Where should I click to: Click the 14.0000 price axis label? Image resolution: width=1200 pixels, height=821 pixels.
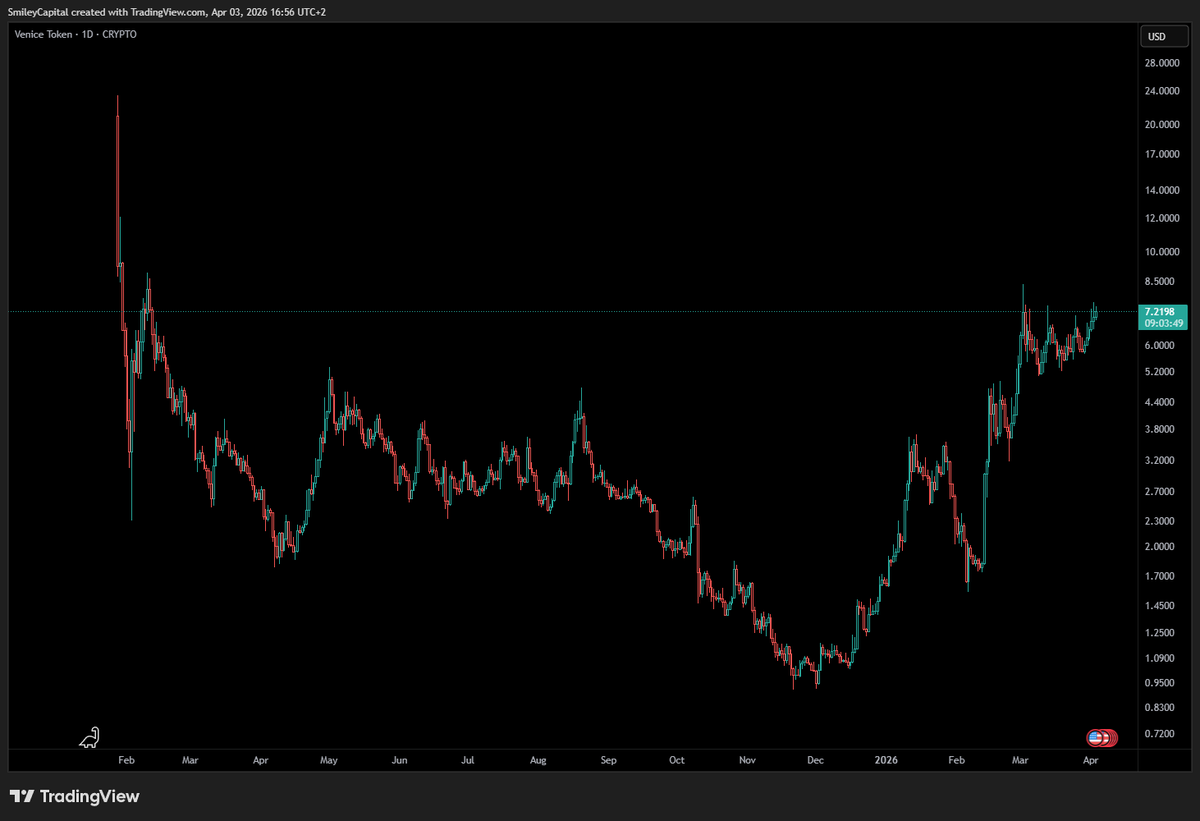[x=1164, y=190]
